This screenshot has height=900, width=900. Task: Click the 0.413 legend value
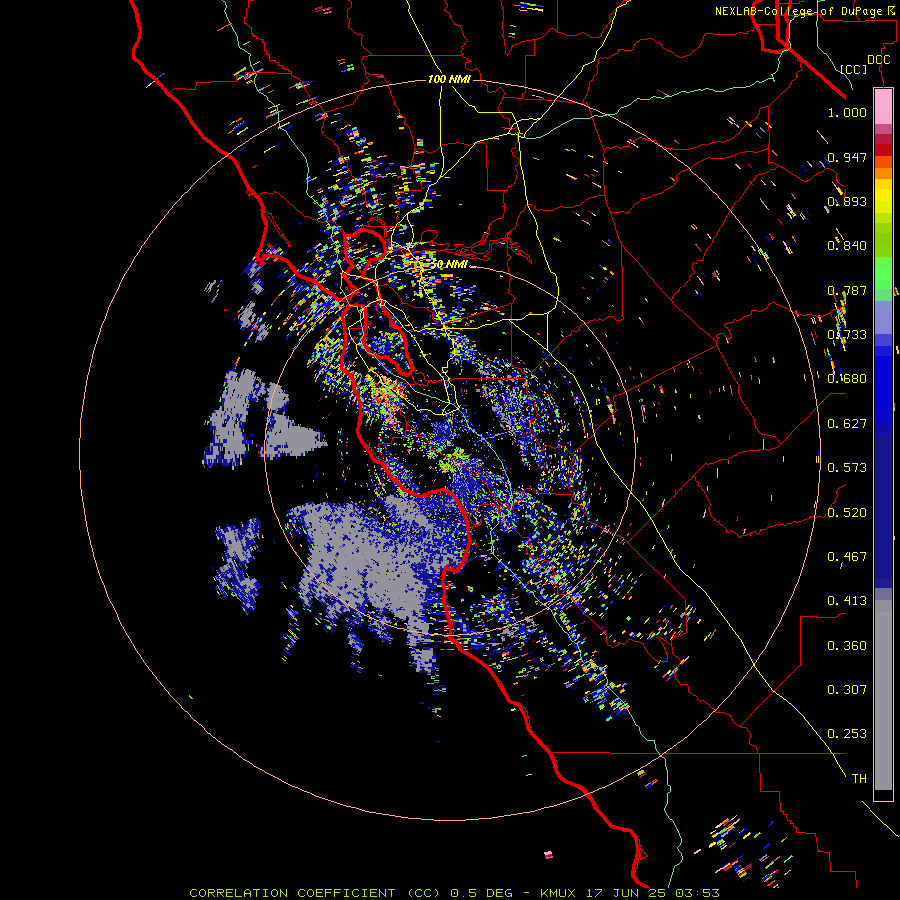pos(847,601)
